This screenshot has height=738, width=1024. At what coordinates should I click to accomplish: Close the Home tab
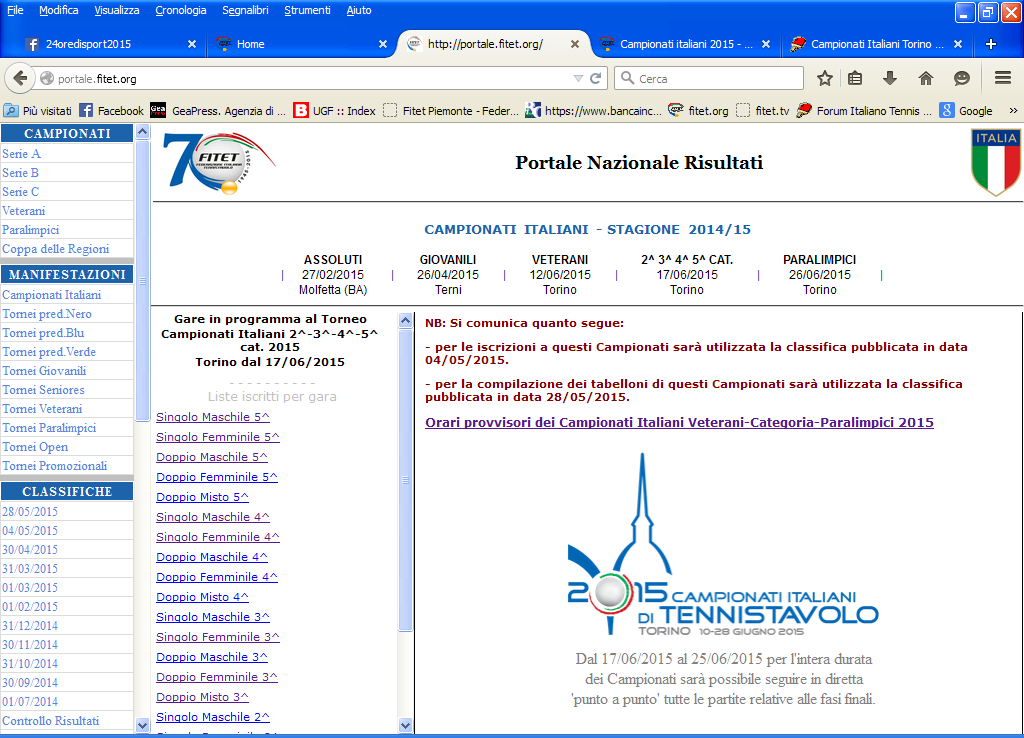point(383,44)
